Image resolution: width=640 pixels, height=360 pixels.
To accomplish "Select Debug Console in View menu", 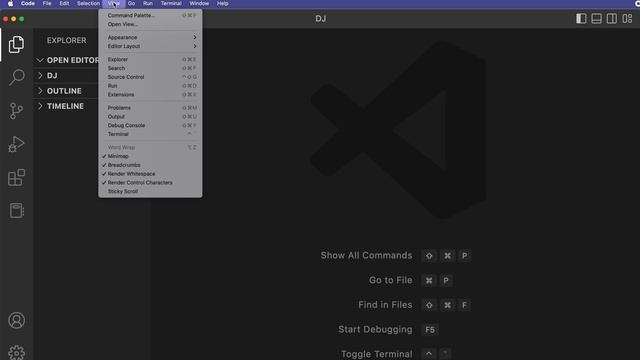I will pyautogui.click(x=150, y=125).
